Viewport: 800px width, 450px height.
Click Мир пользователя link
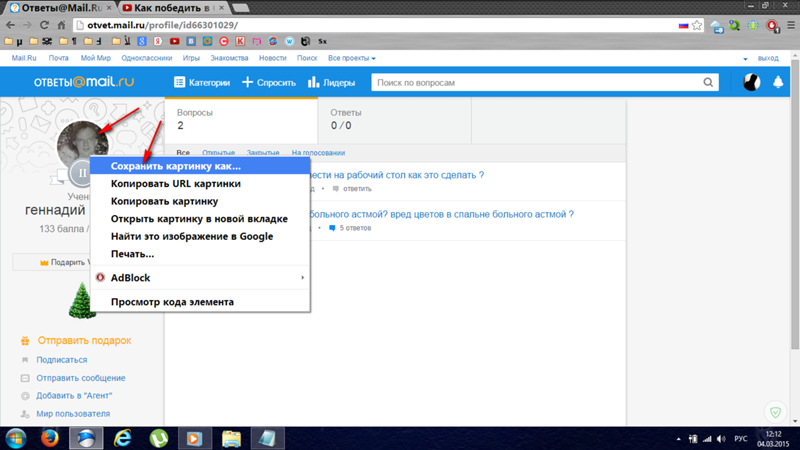click(x=73, y=414)
